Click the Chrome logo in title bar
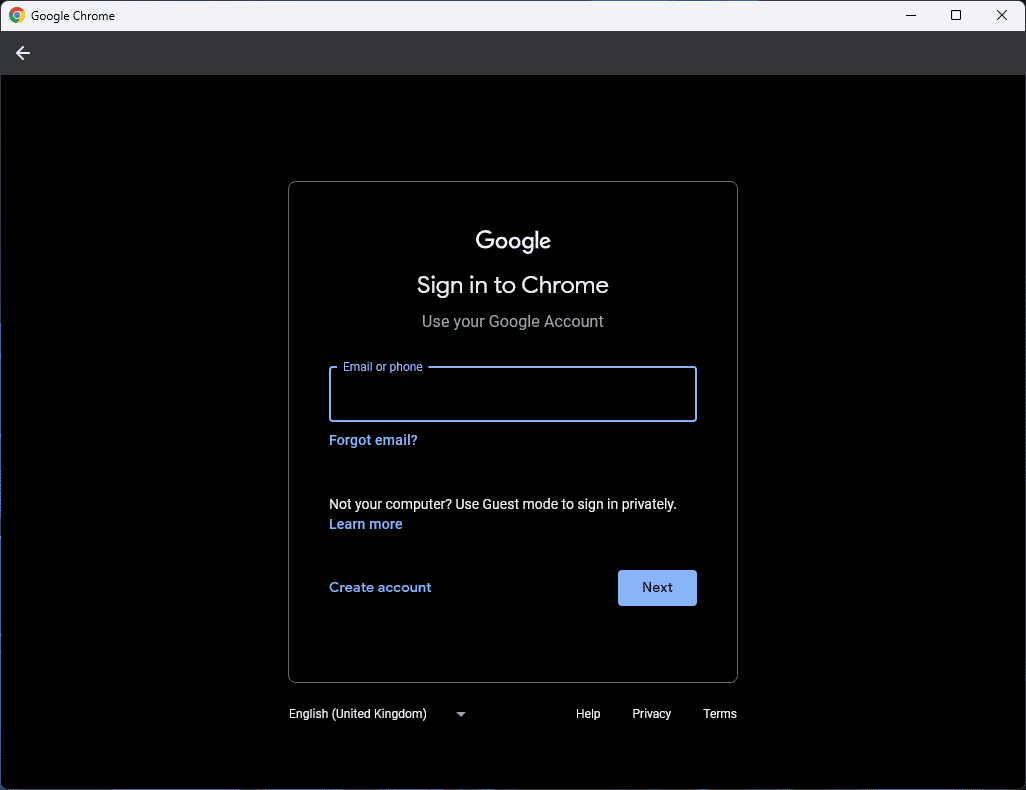This screenshot has height=790, width=1026. (x=17, y=16)
